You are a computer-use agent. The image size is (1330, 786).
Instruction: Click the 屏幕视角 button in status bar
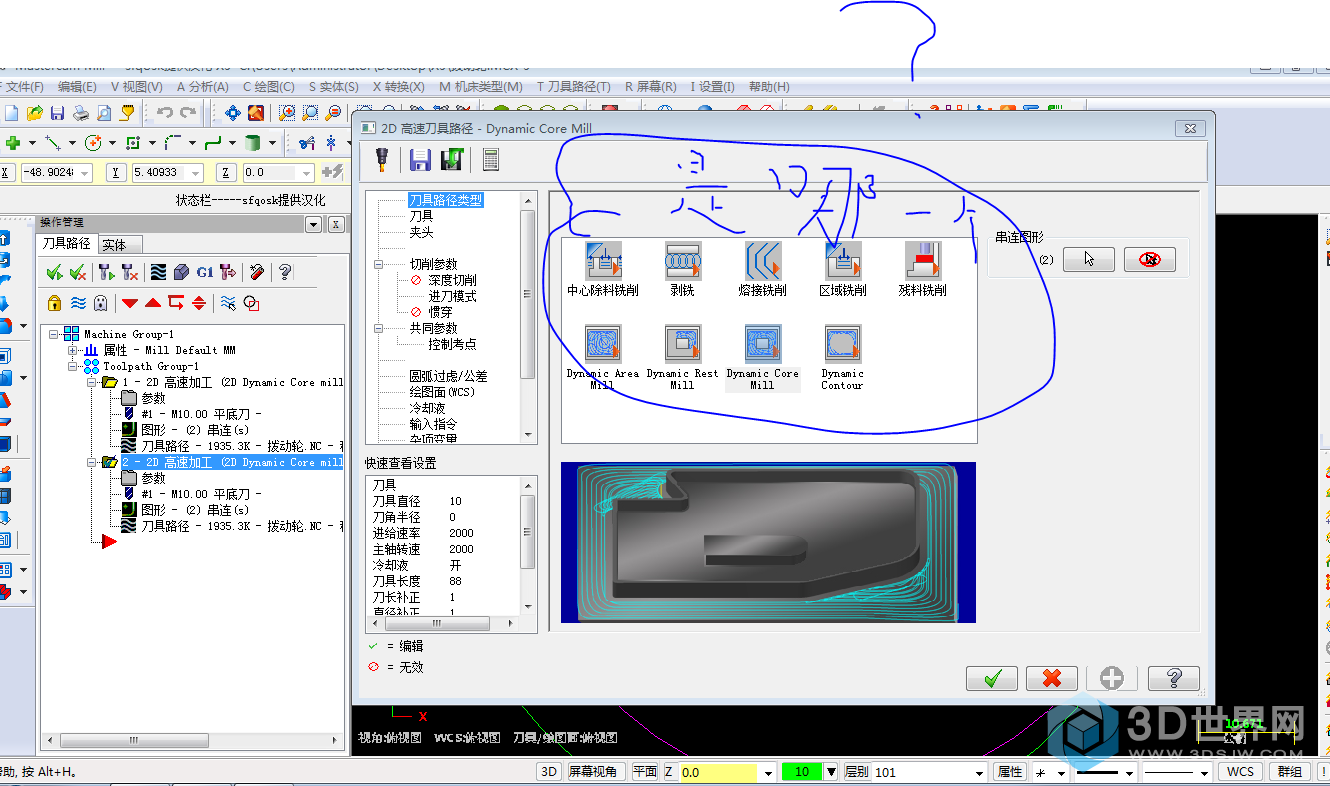pyautogui.click(x=595, y=772)
